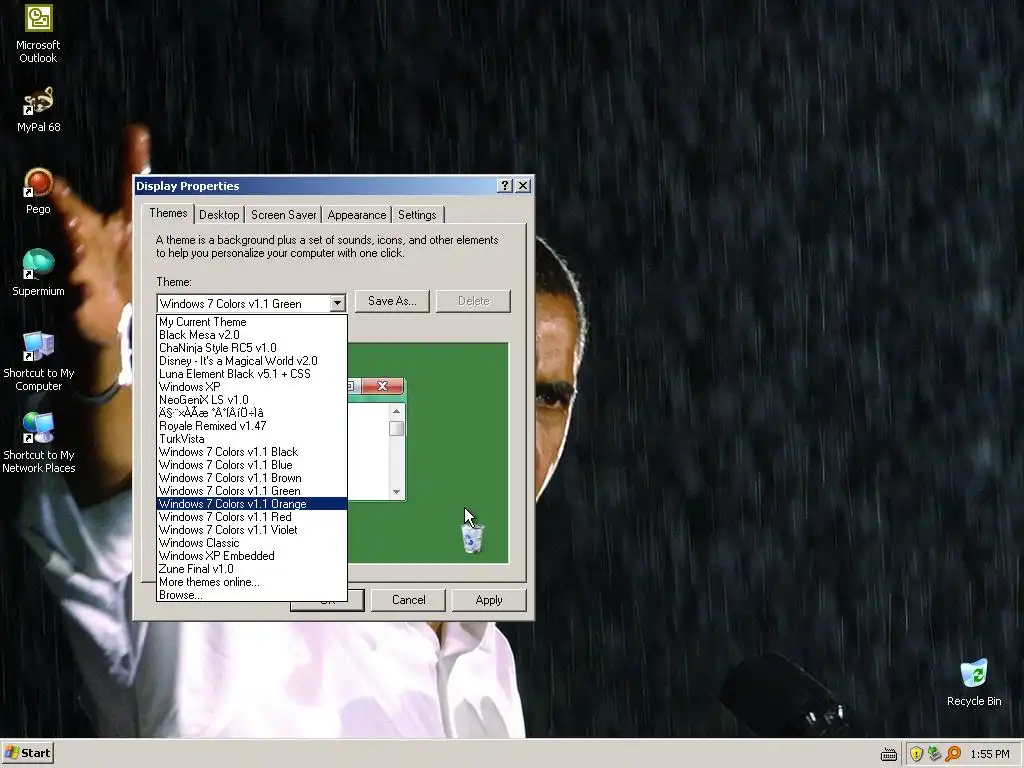
Task: Click More themes online... entry
Action: coord(251,582)
